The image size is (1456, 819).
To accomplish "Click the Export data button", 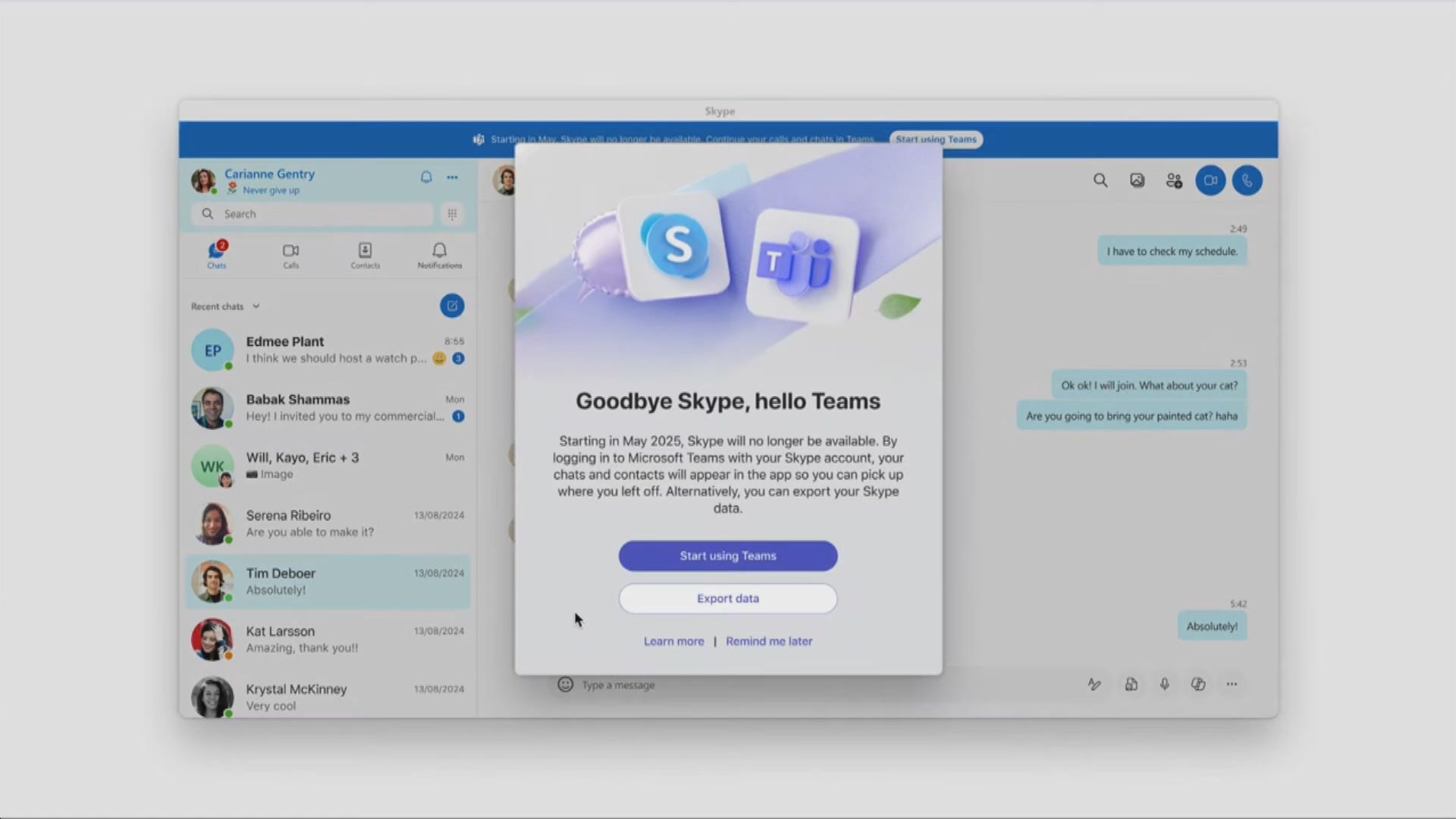I will click(x=727, y=598).
